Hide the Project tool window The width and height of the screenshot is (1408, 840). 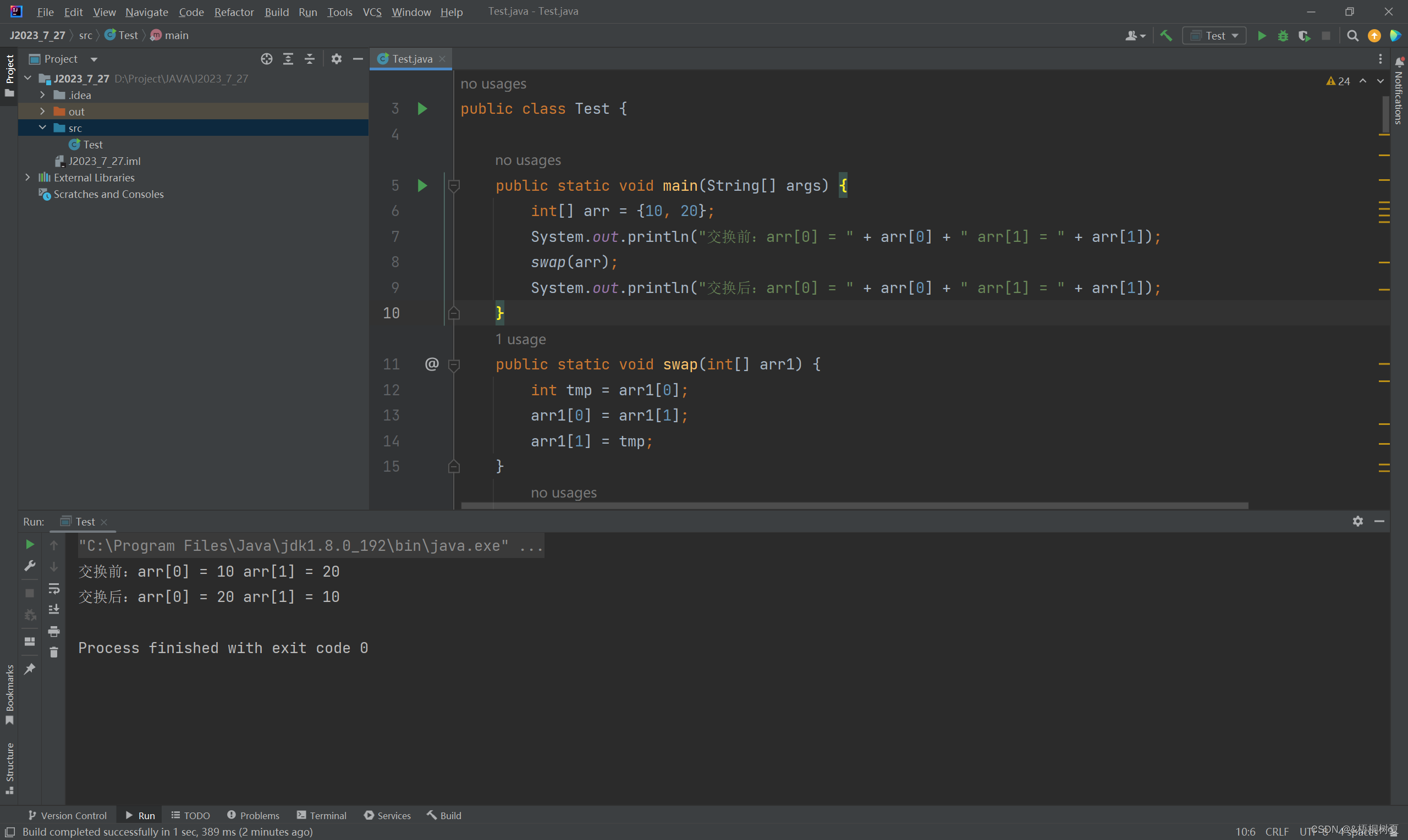pos(358,59)
